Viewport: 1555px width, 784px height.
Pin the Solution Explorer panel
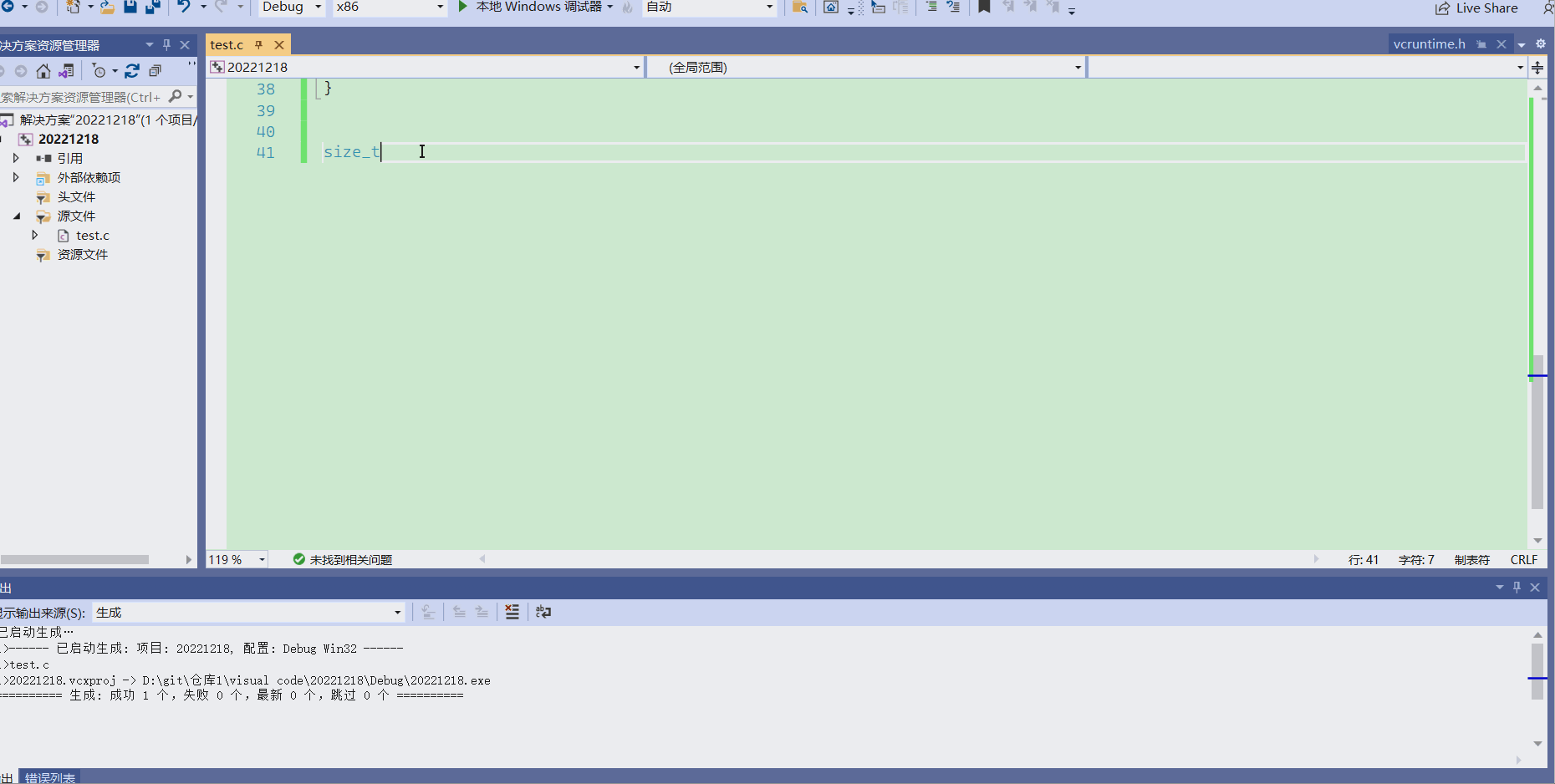(166, 45)
